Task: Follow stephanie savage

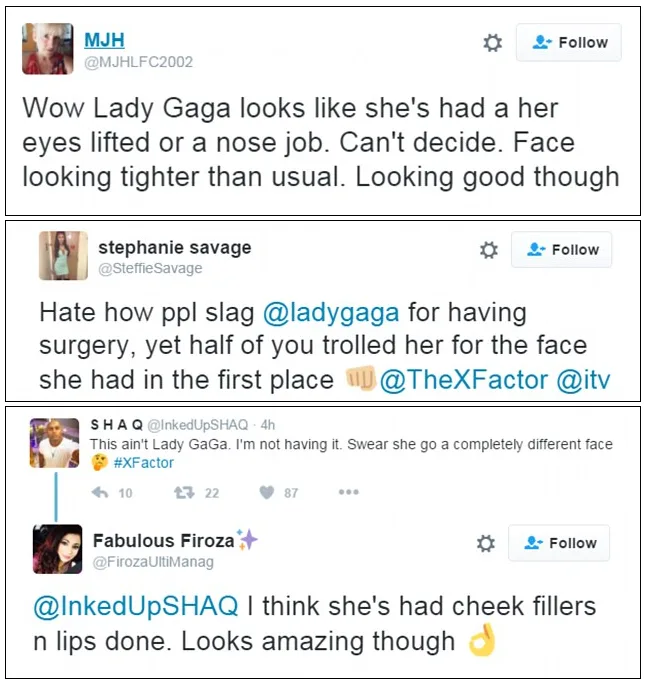Action: pos(561,250)
